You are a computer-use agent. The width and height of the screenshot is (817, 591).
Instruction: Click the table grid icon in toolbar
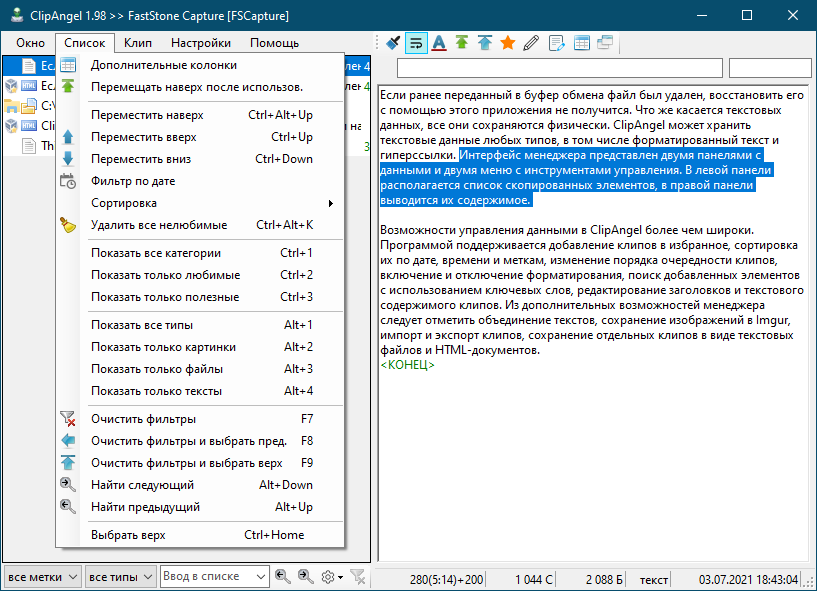coord(581,43)
